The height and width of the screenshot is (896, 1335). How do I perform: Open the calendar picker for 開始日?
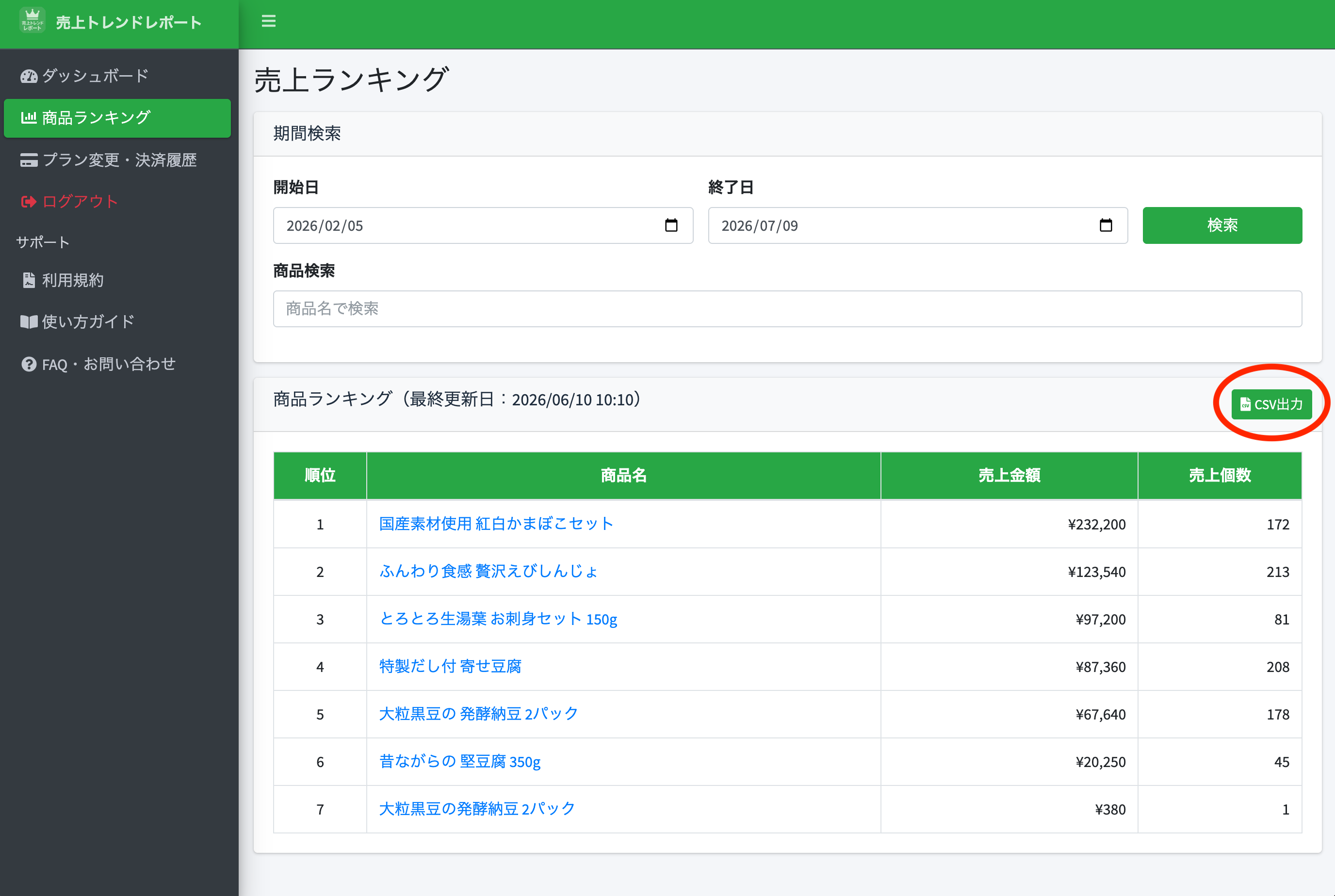tap(671, 225)
